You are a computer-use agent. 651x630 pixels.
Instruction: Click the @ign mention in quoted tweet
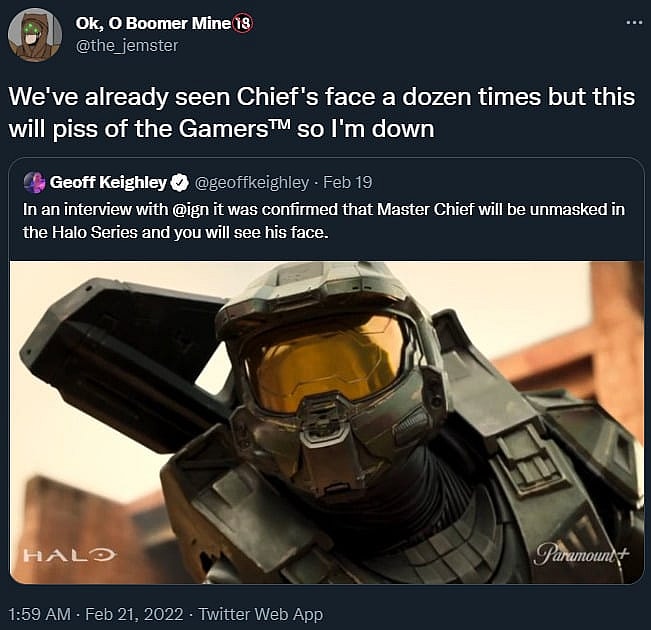click(189, 209)
